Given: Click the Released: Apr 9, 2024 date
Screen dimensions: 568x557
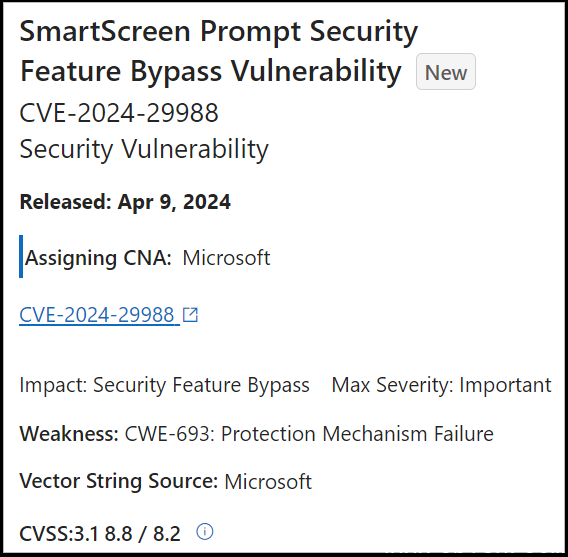Looking at the screenshot, I should [125, 202].
